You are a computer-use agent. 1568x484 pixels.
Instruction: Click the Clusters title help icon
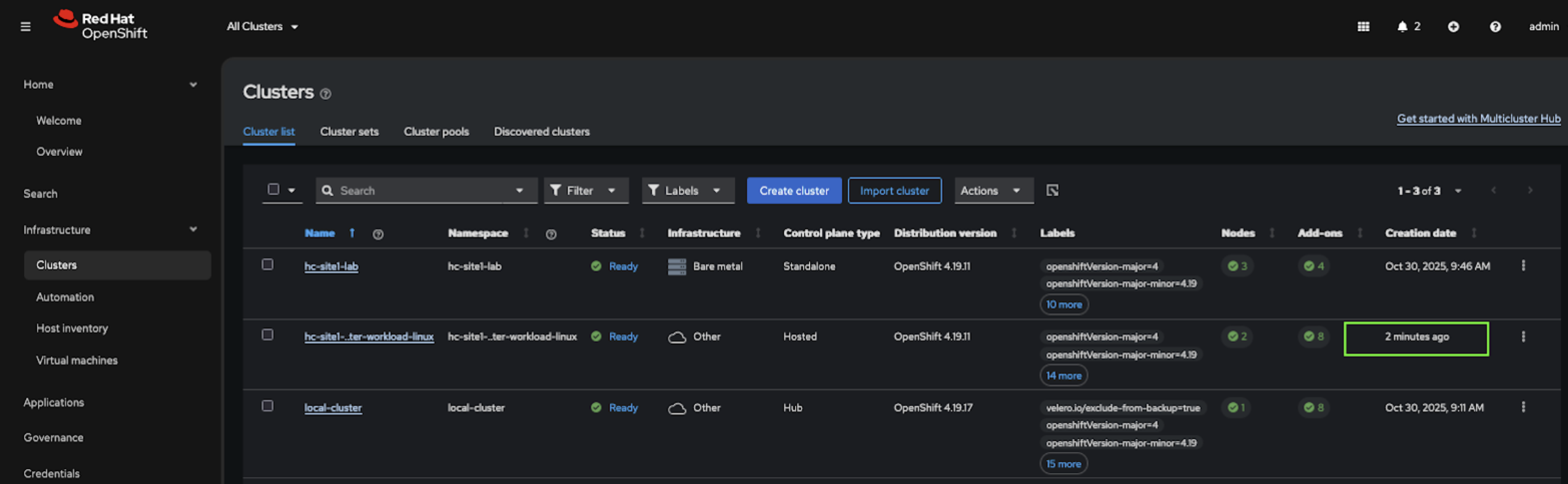pyautogui.click(x=326, y=94)
